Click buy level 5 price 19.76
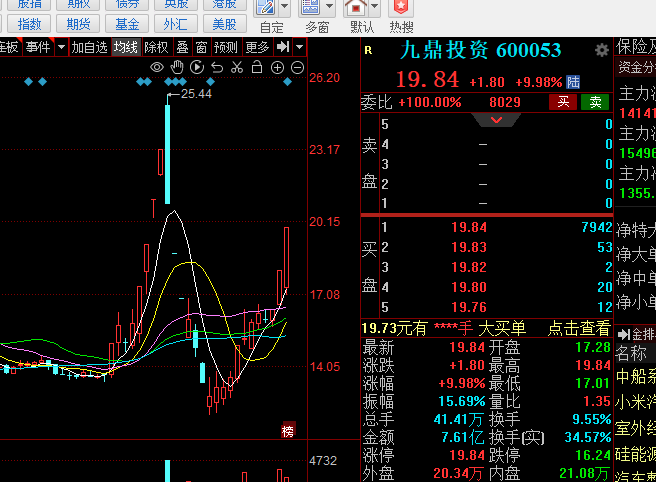Viewport: 656px width, 482px height. pyautogui.click(x=469, y=307)
